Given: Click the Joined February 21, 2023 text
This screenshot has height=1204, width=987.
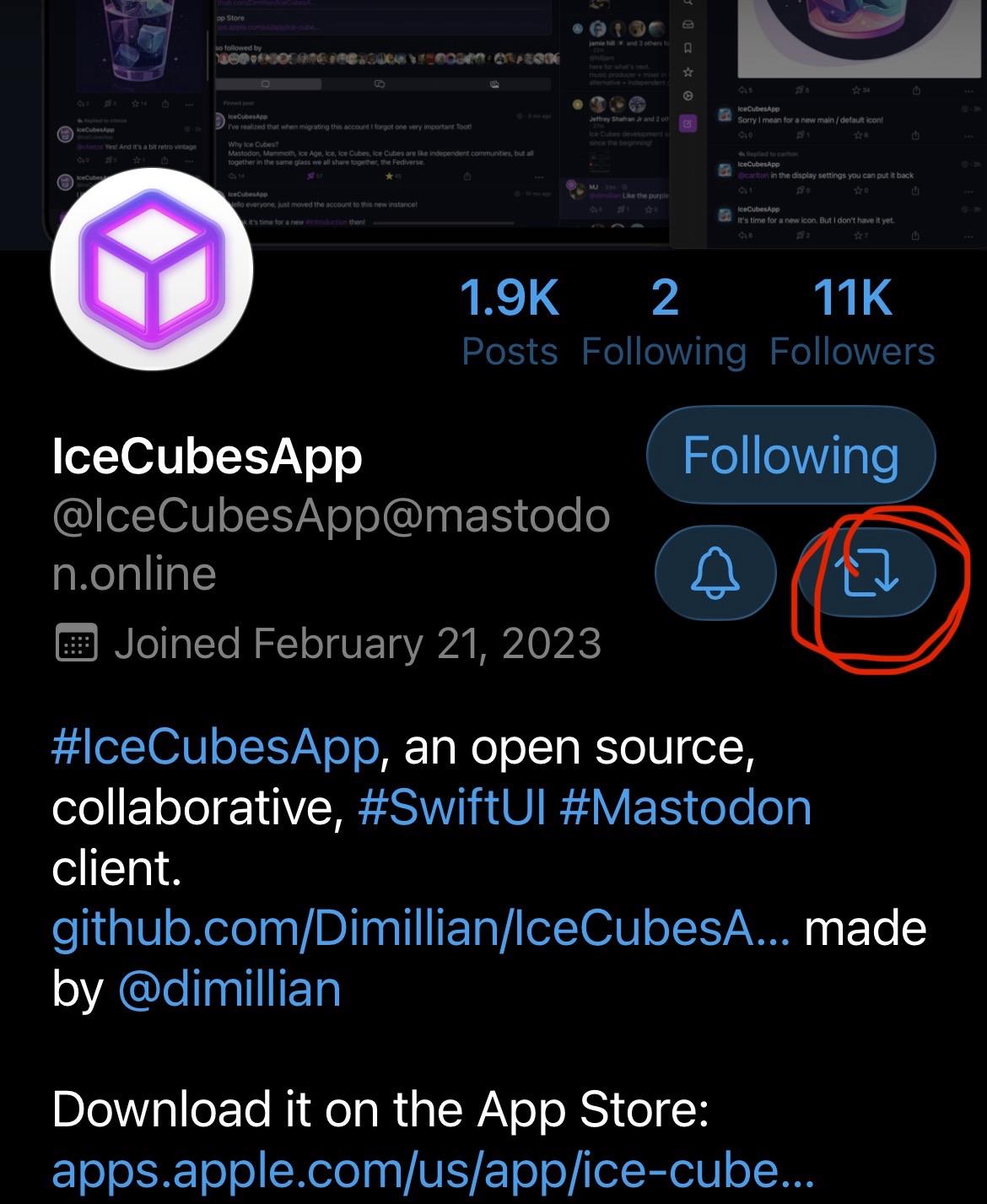Looking at the screenshot, I should 358,644.
